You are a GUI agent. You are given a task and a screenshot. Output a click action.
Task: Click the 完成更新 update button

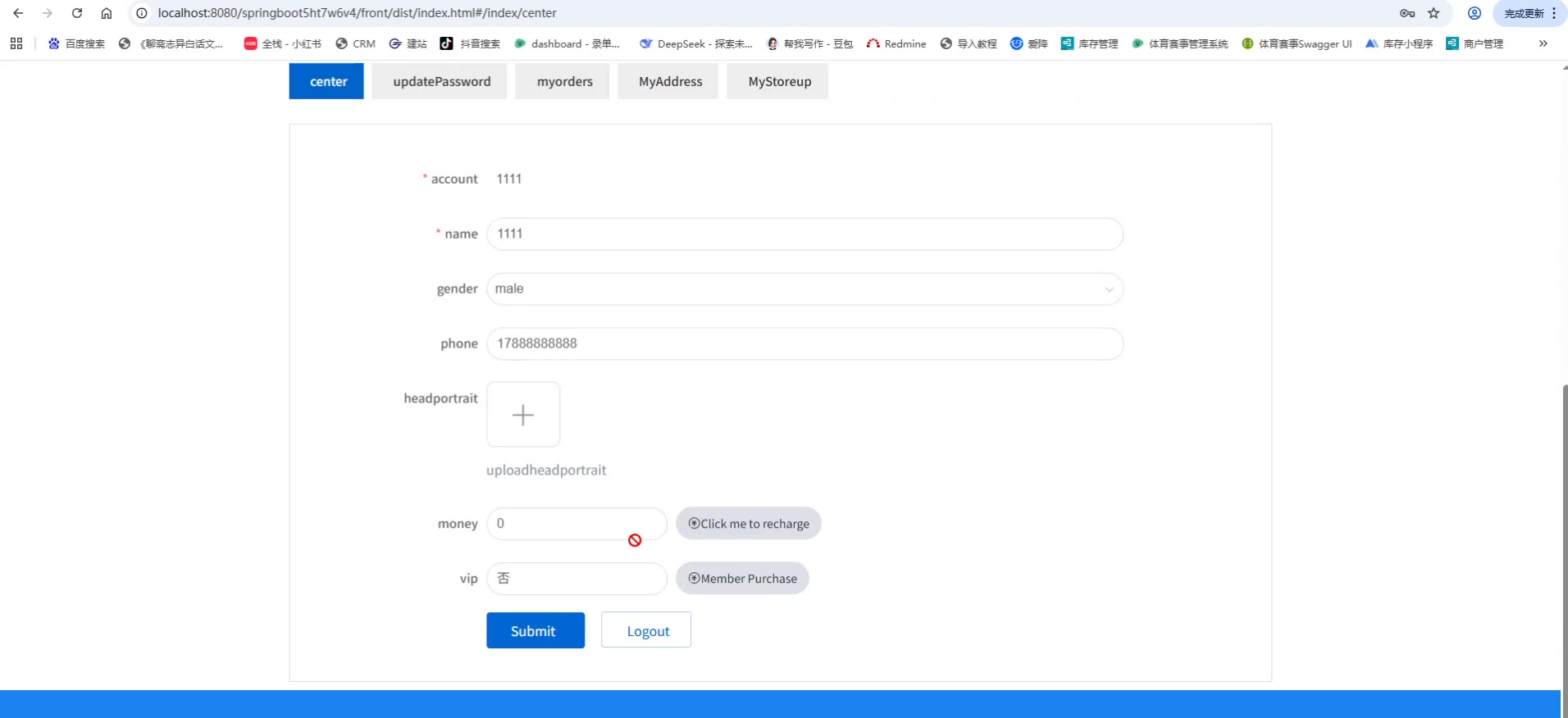pos(1529,13)
